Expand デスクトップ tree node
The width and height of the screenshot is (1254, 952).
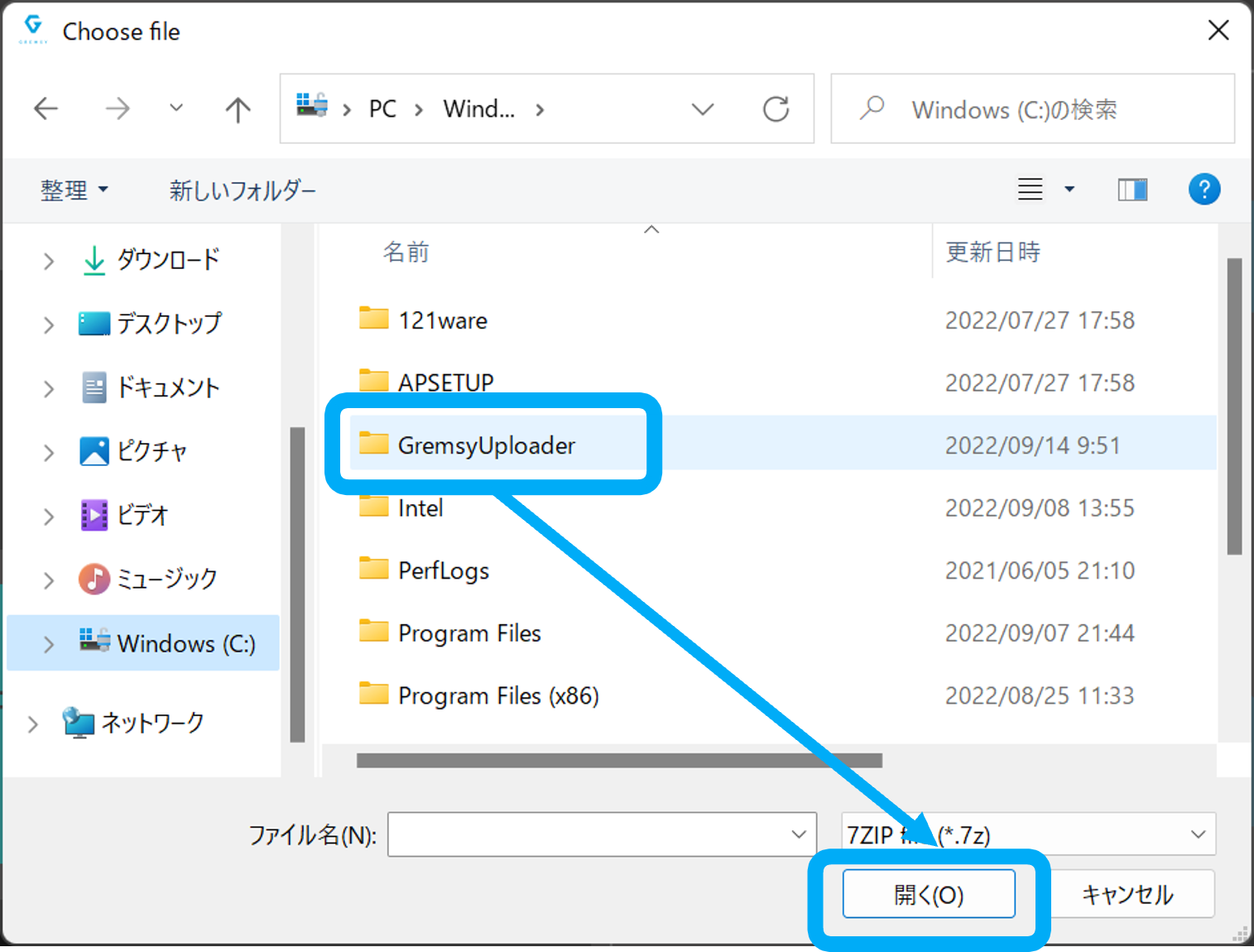[x=49, y=325]
